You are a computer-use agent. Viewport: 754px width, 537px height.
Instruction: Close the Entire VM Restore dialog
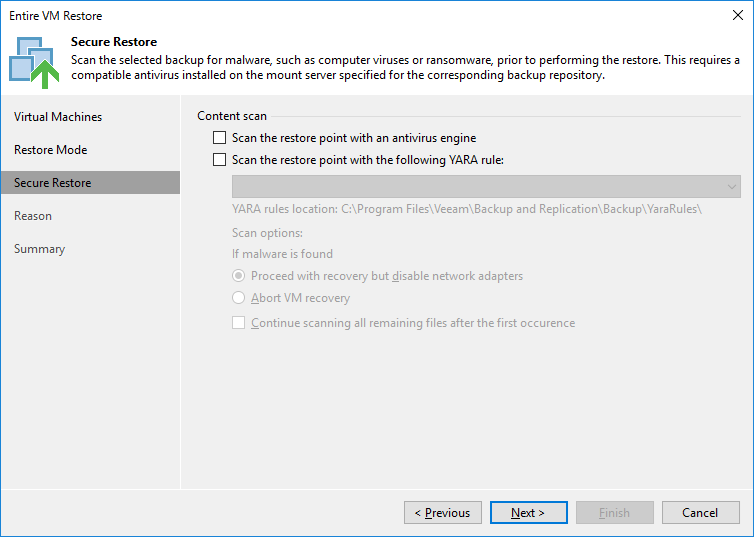(x=738, y=15)
